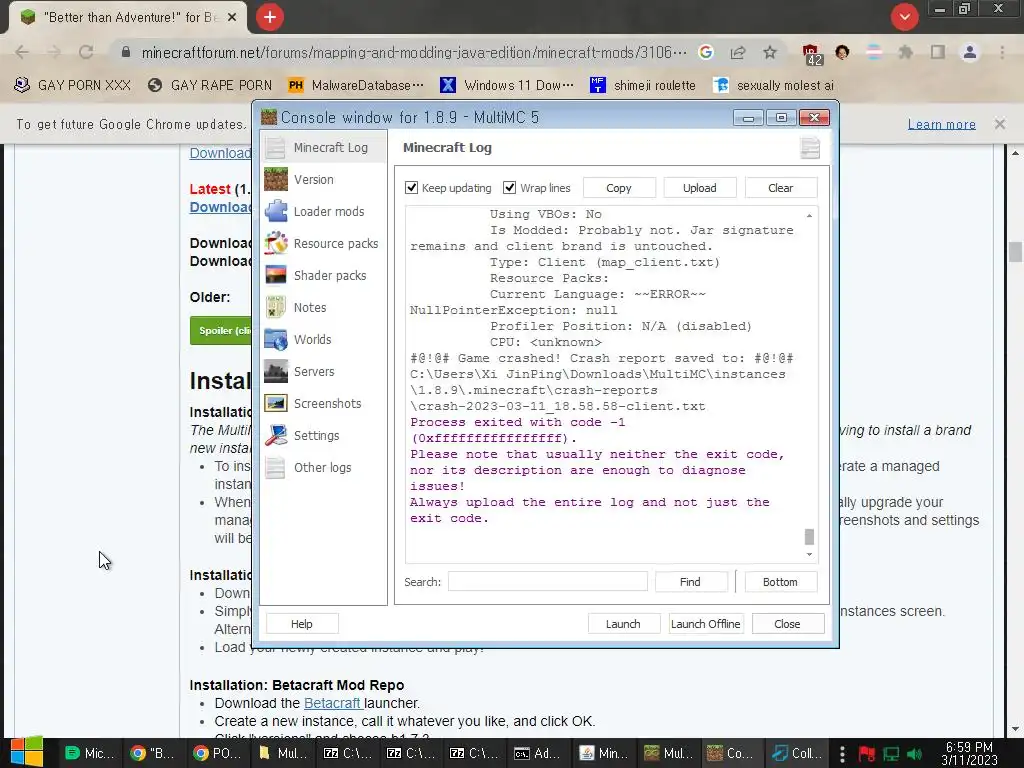Bookmark this page with the star icon
This screenshot has height=768, width=1024.
coord(770,52)
